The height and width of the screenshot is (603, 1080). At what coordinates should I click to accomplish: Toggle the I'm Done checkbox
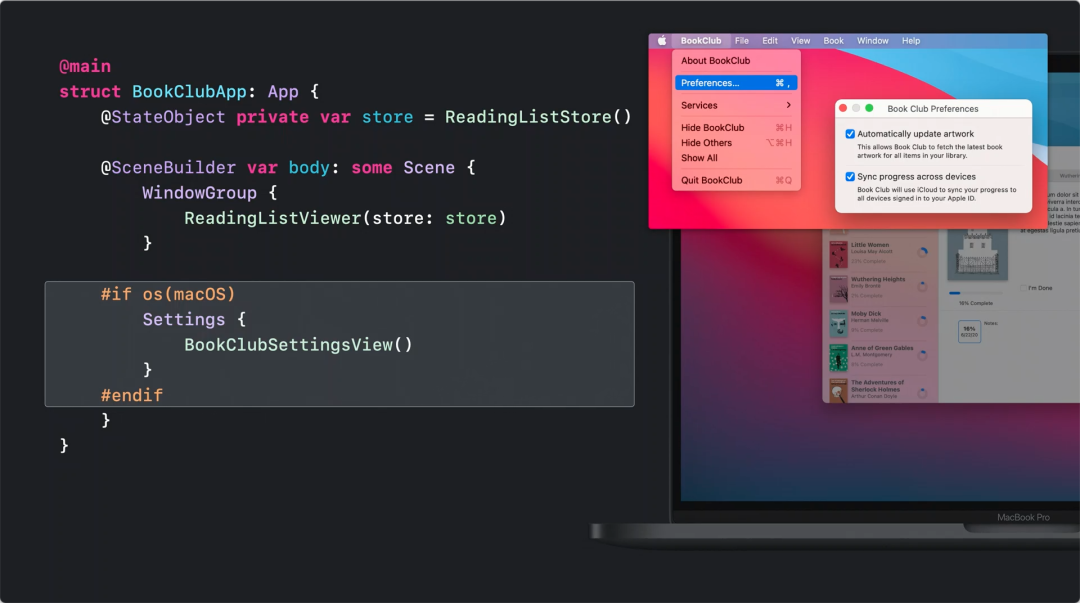[1024, 288]
